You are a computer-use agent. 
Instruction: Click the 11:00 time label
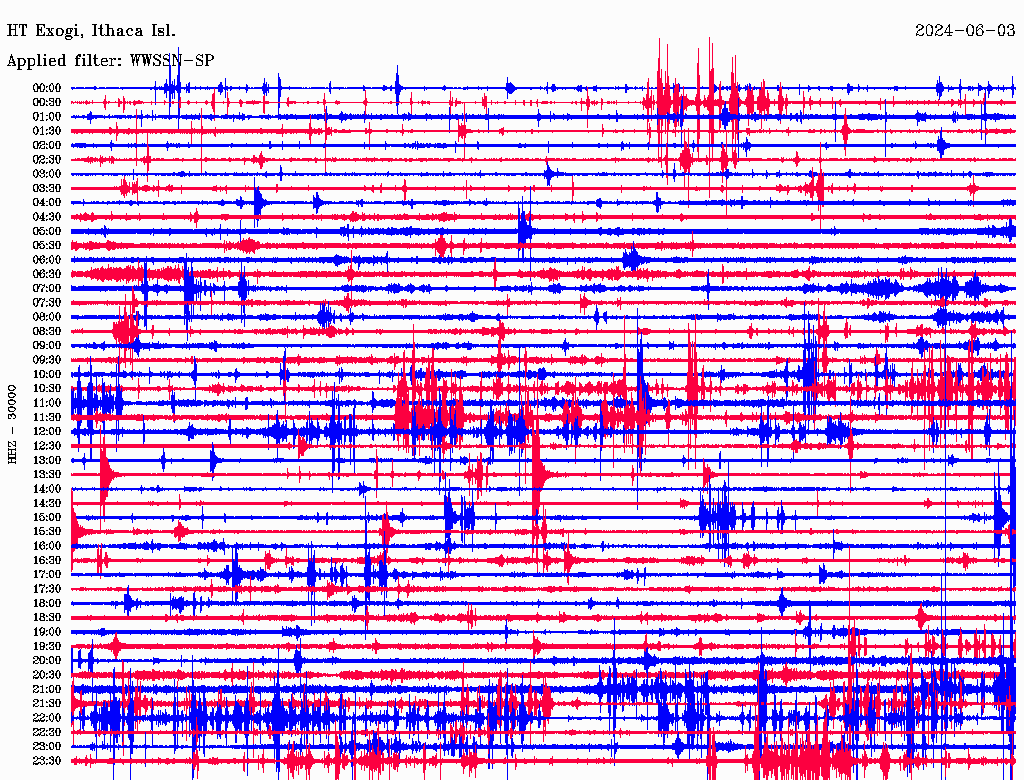coord(47,403)
